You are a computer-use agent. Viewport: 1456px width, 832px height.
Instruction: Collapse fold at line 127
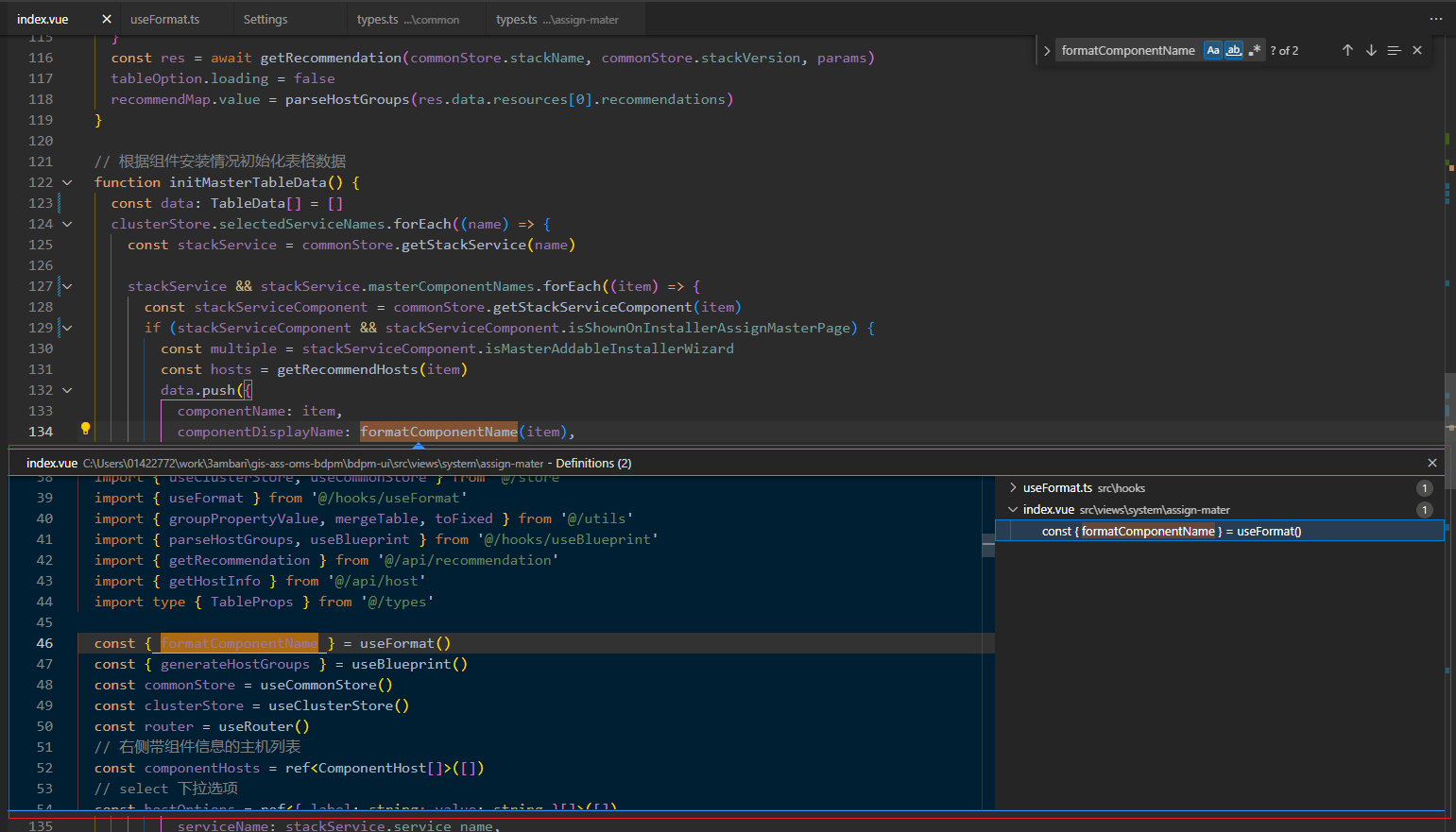(67, 286)
